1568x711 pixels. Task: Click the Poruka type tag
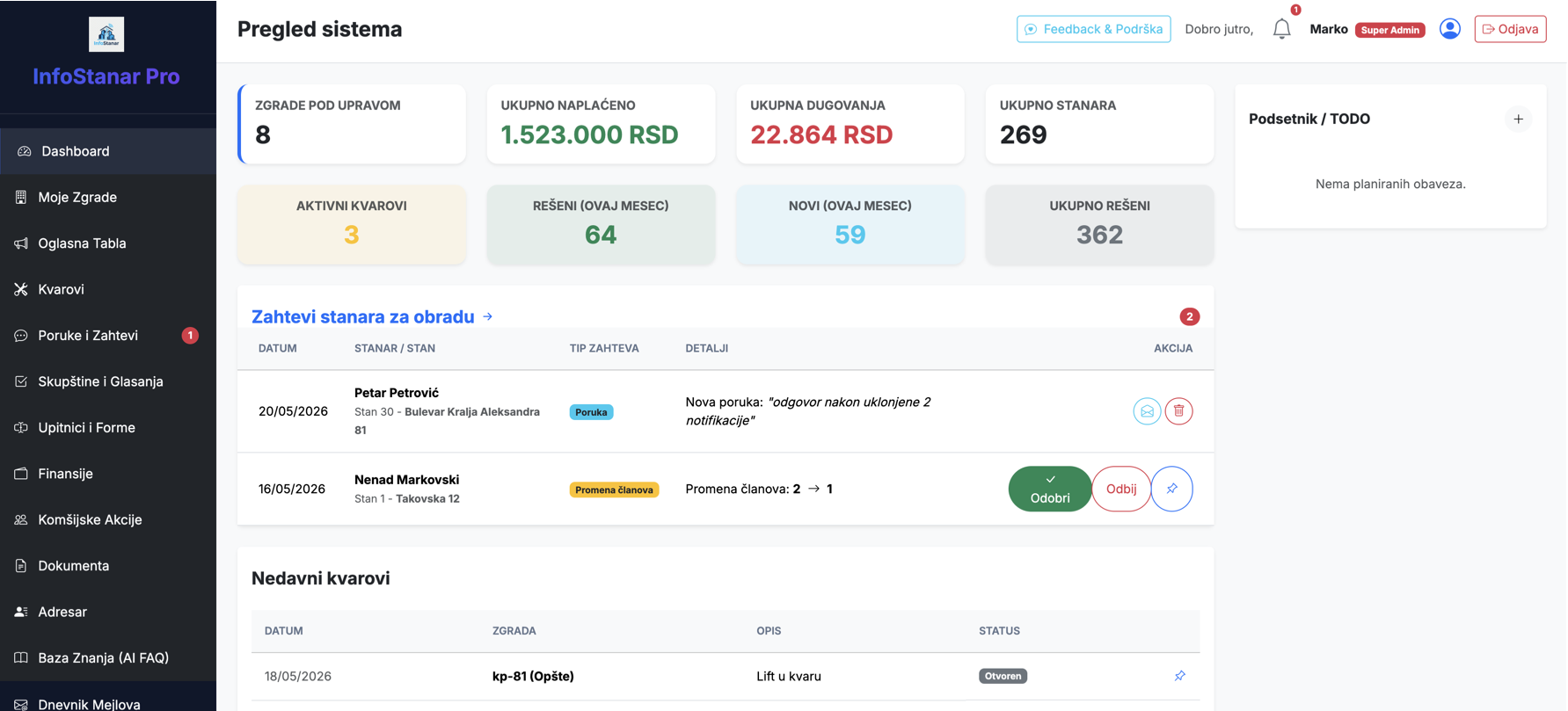point(591,412)
